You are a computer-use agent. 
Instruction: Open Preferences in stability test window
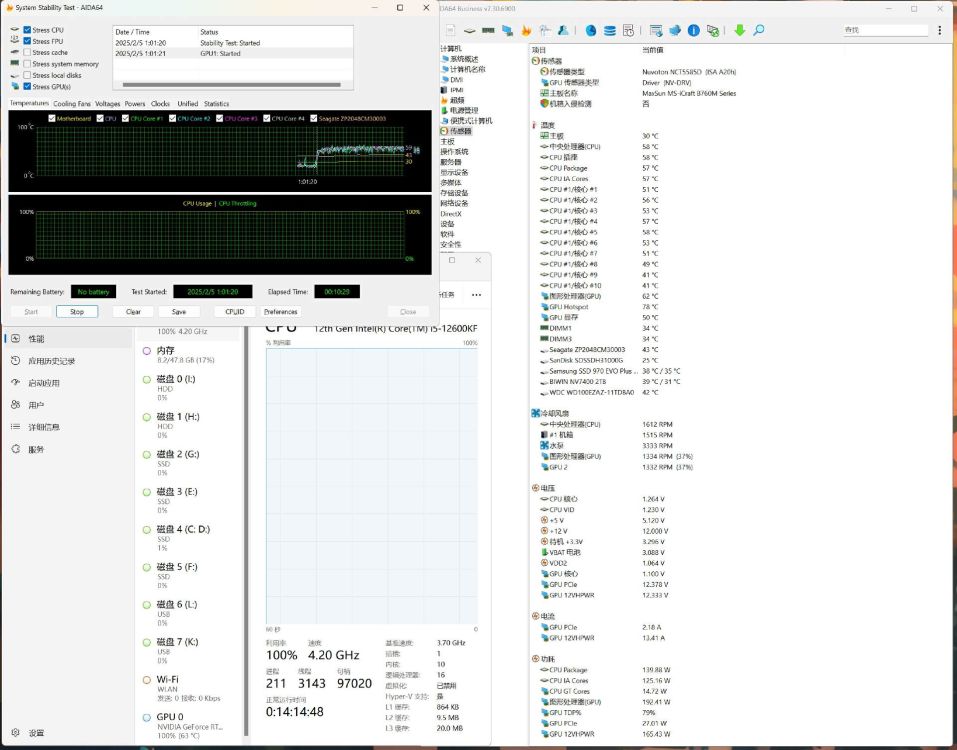tap(281, 311)
